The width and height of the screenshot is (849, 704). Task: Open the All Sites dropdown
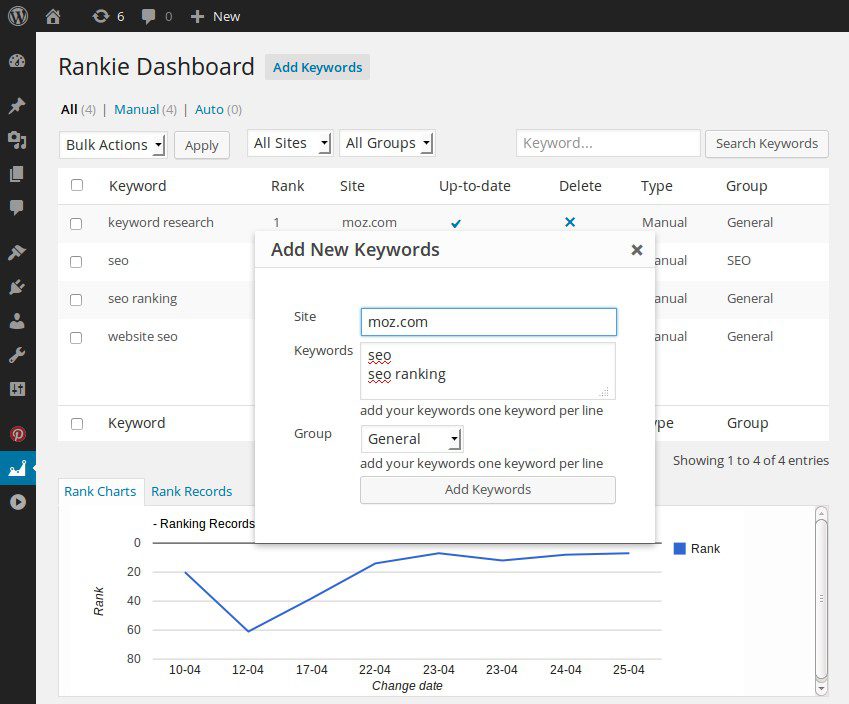click(x=289, y=142)
